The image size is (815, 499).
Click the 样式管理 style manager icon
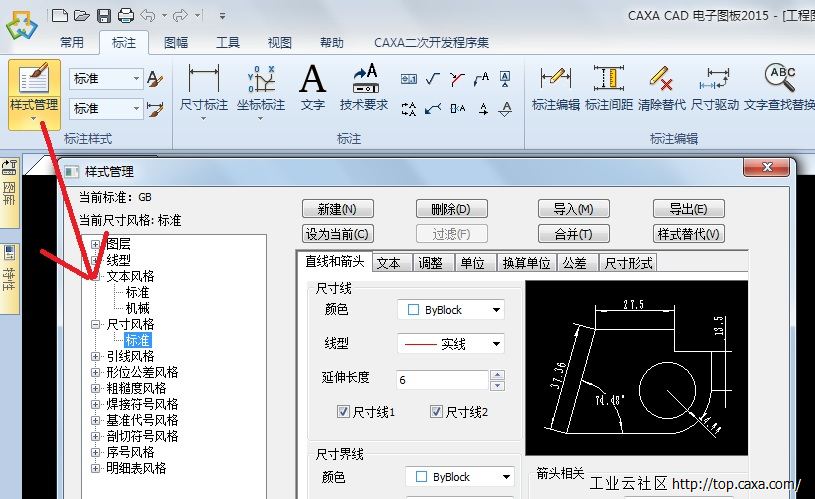click(34, 84)
